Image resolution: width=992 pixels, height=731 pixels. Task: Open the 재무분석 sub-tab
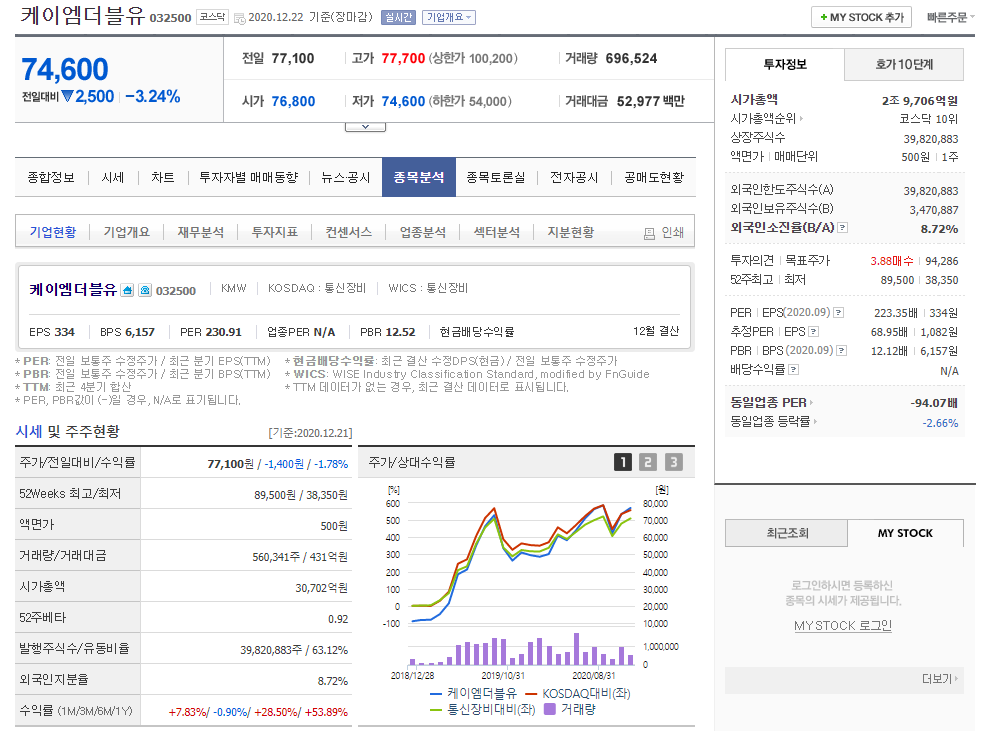201,232
